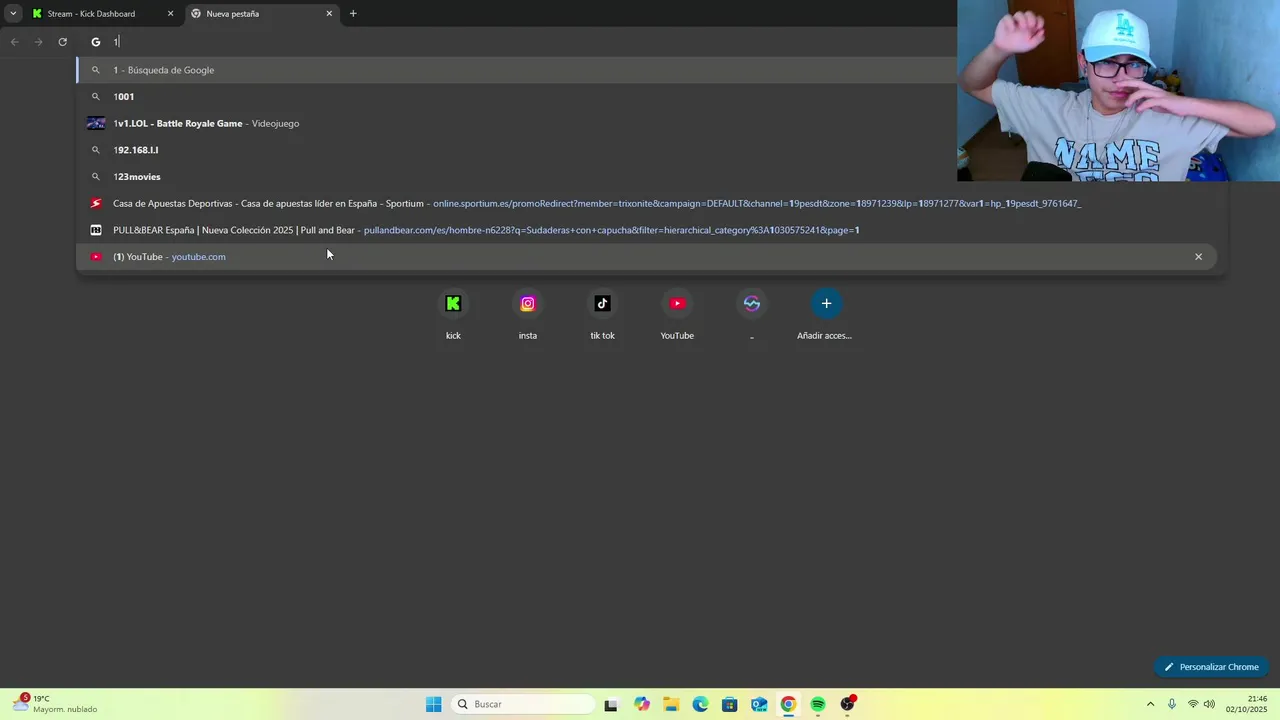
Task: Open File Explorer from taskbar
Action: point(671,704)
